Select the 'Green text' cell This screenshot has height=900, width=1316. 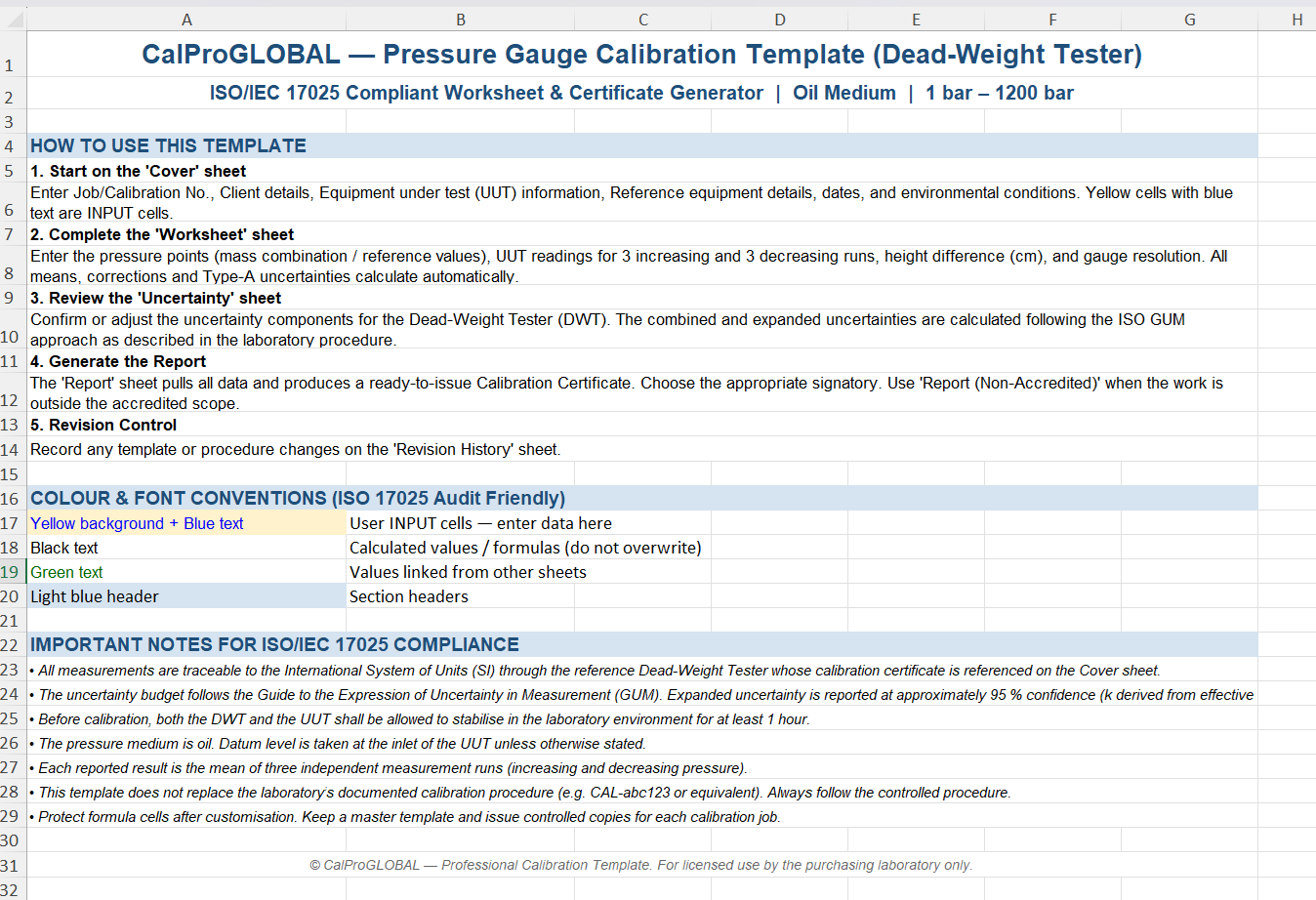[x=186, y=572]
